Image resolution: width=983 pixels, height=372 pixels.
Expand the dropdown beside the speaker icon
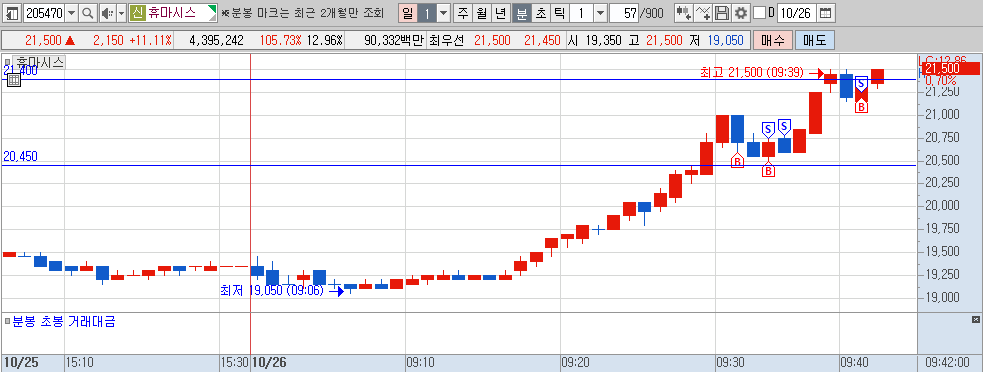121,13
